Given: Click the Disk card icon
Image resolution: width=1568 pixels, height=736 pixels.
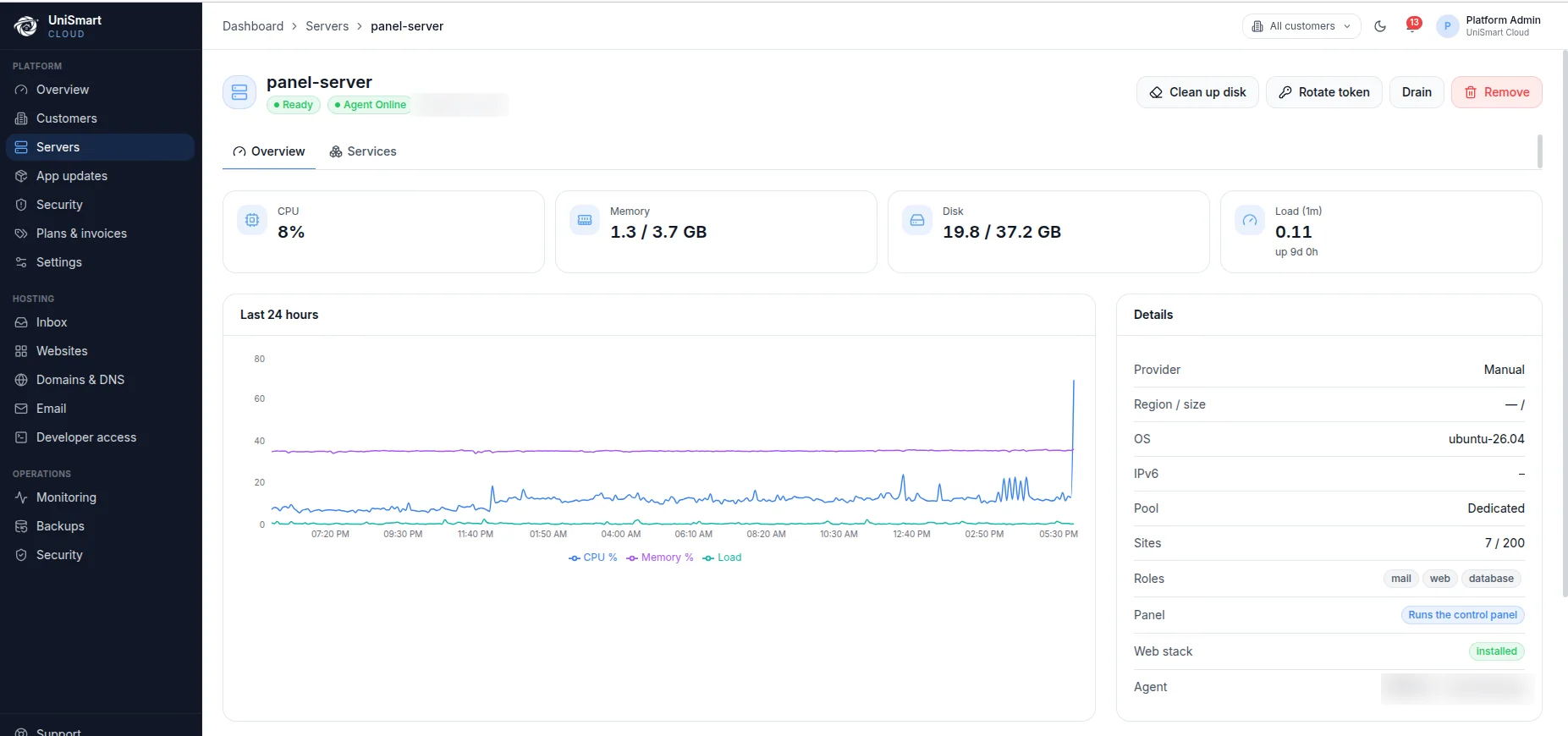Looking at the screenshot, I should tap(917, 220).
